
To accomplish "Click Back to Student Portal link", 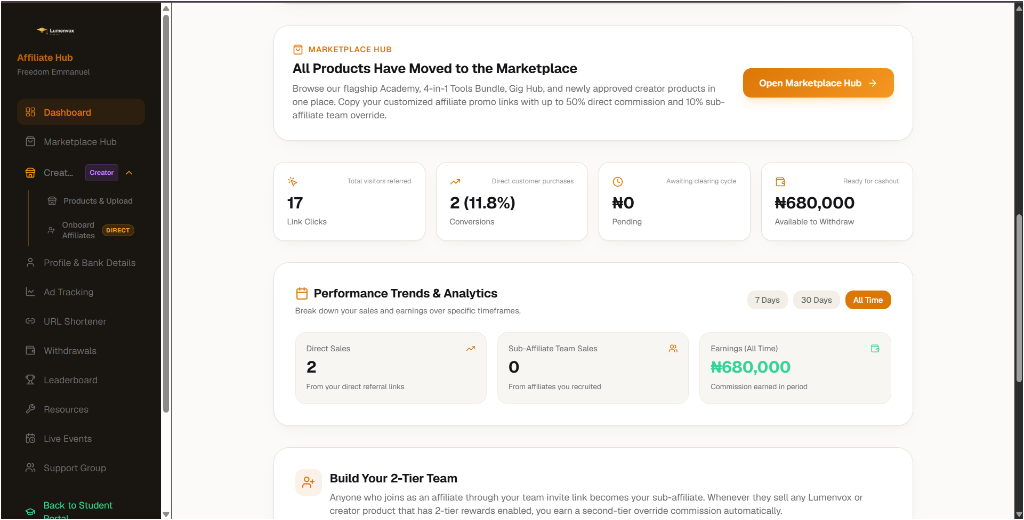I will (x=78, y=511).
